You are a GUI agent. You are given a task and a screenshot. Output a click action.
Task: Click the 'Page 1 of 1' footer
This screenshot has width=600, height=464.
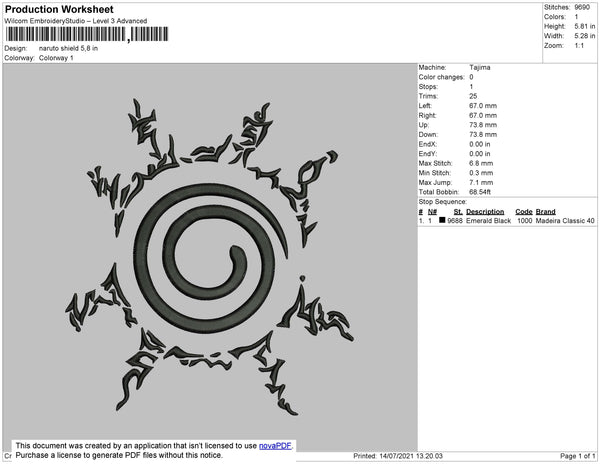pyautogui.click(x=578, y=456)
